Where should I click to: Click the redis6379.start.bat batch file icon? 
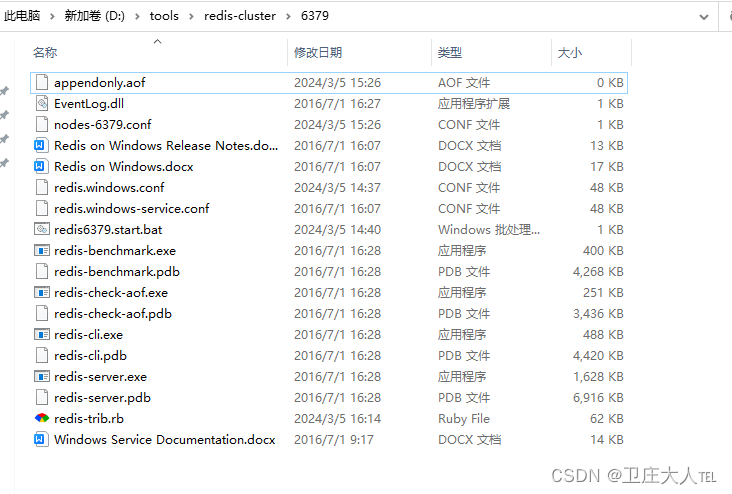point(42,229)
